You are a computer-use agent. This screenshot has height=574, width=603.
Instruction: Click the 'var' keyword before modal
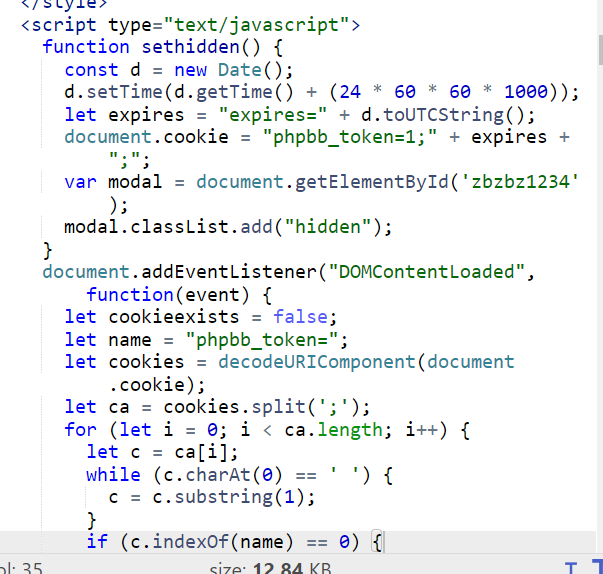point(80,182)
